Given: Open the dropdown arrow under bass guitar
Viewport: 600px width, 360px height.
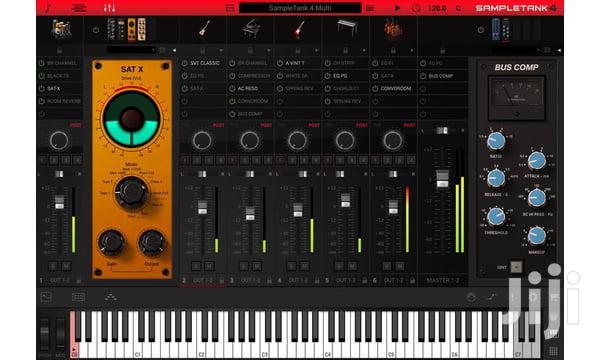Looking at the screenshot, I should coord(221,50).
